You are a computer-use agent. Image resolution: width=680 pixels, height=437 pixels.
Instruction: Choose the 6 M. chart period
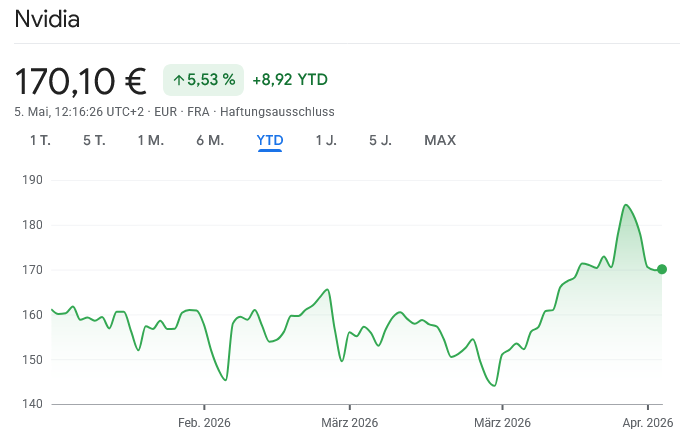pyautogui.click(x=210, y=140)
